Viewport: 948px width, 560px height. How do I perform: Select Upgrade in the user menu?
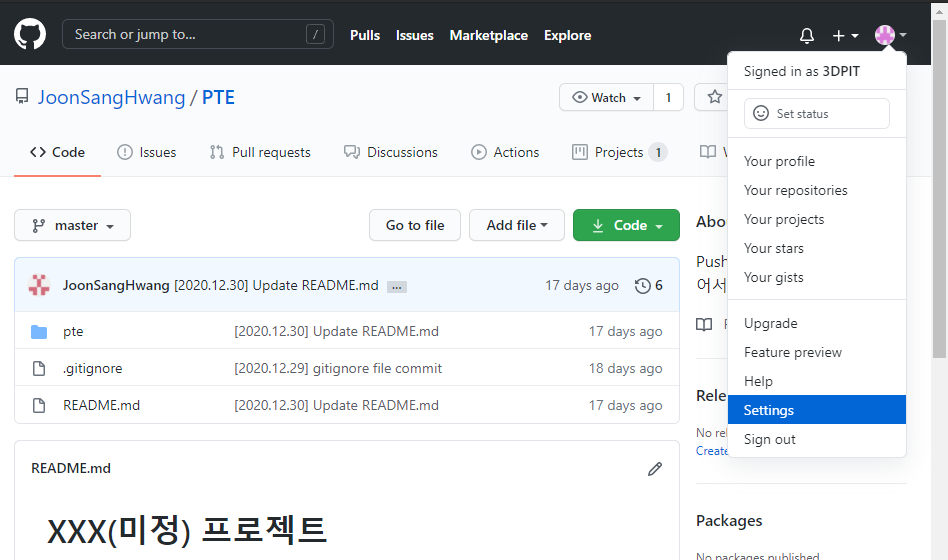817,324
